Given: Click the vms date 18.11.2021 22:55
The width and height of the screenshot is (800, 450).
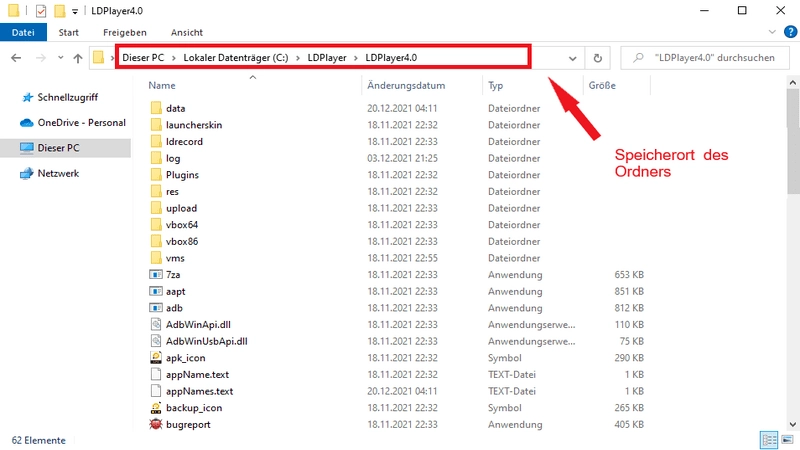Looking at the screenshot, I should pyautogui.click(x=402, y=258).
